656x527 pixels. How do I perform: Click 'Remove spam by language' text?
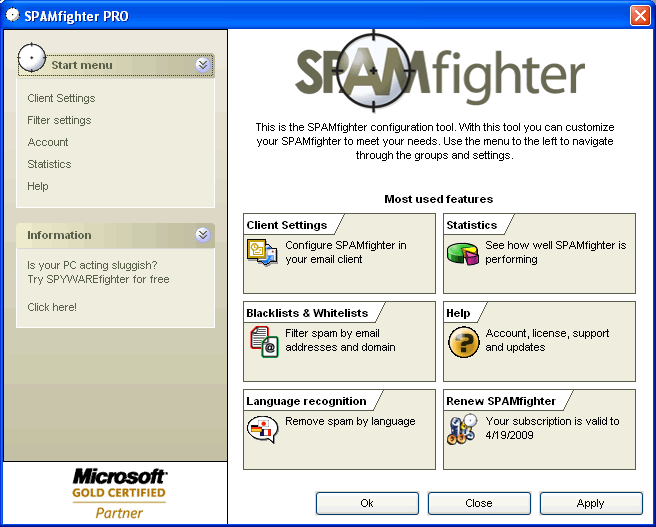pyautogui.click(x=350, y=421)
